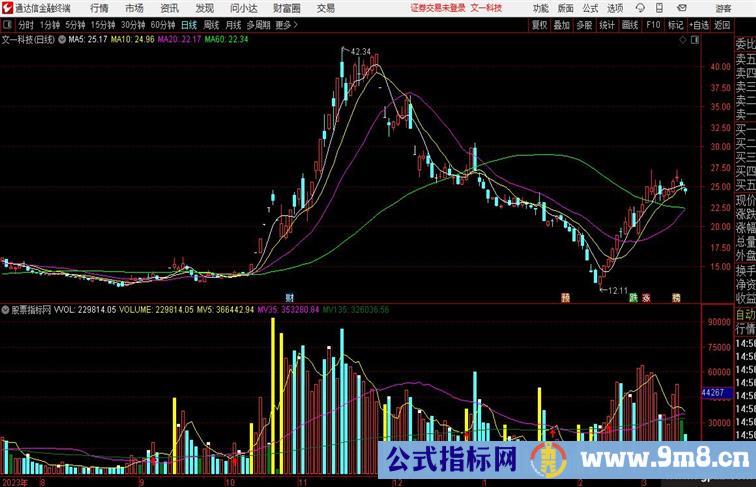Switch to the 15分钟 period
The height and width of the screenshot is (487, 756).
[x=103, y=25]
